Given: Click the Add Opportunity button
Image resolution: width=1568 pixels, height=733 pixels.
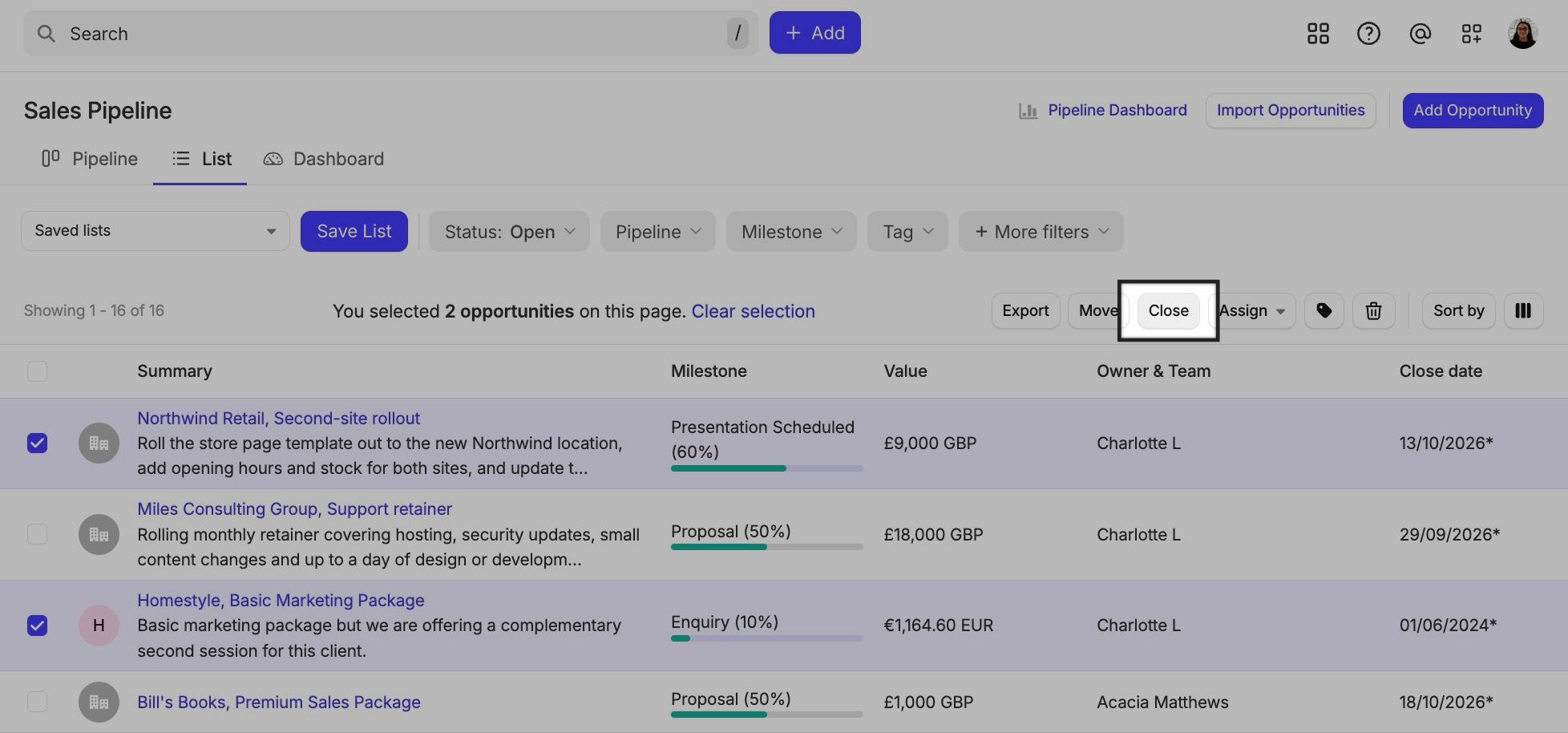Looking at the screenshot, I should tap(1473, 111).
